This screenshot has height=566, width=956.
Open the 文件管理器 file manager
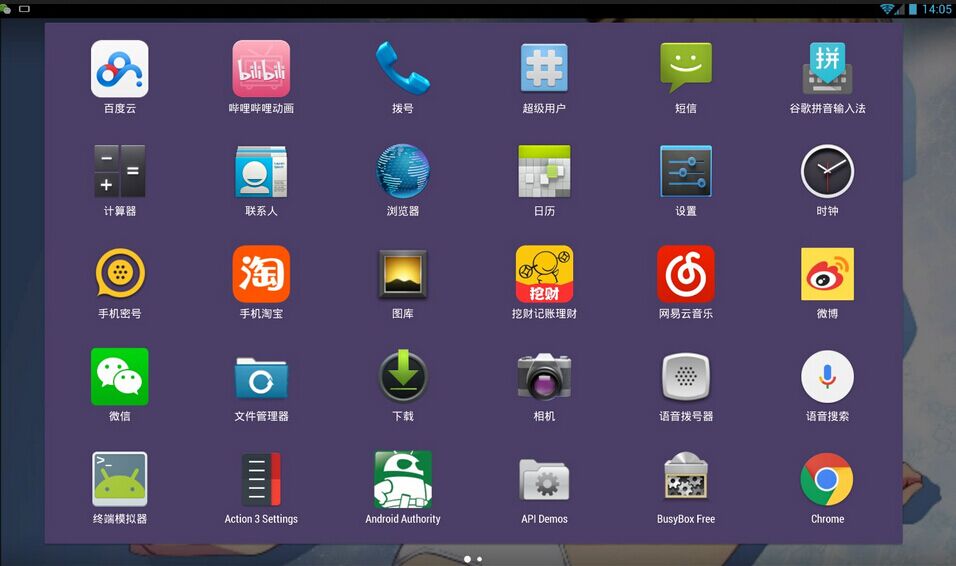[x=261, y=378]
